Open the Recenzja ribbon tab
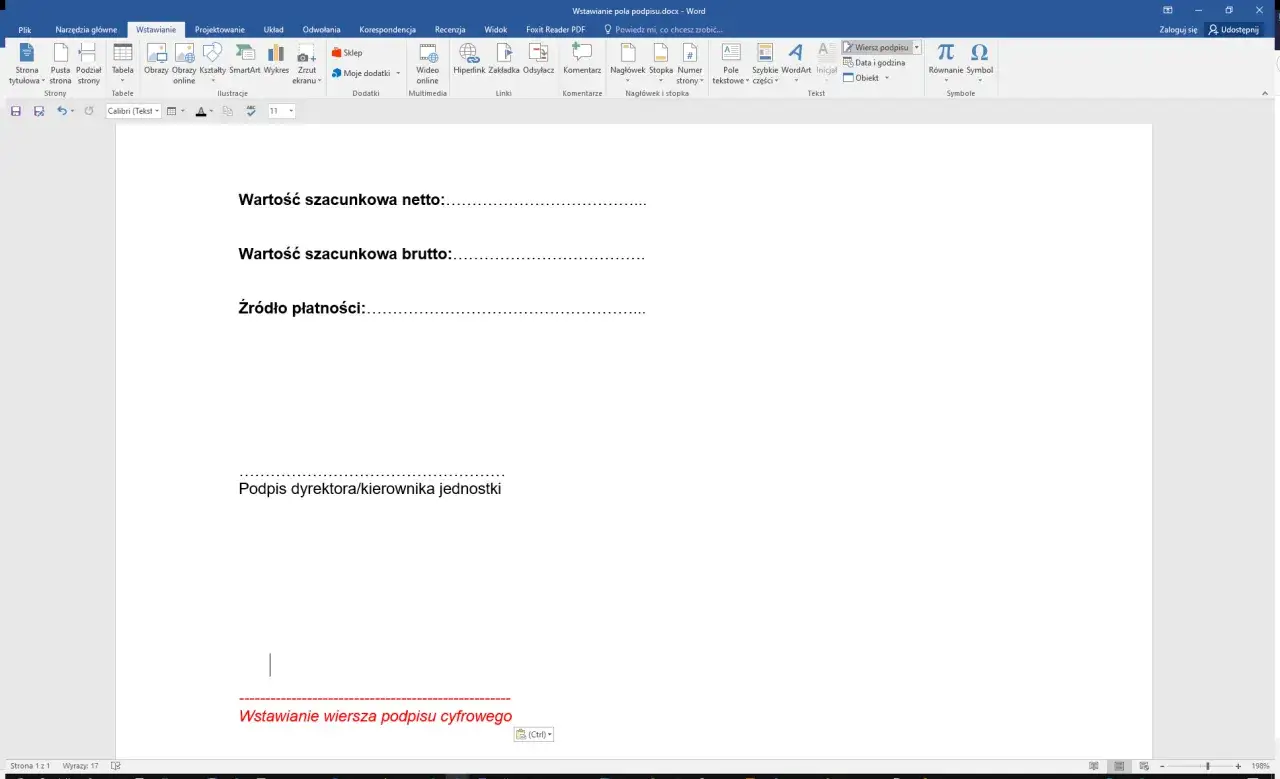The height and width of the screenshot is (779, 1280). coord(450,30)
